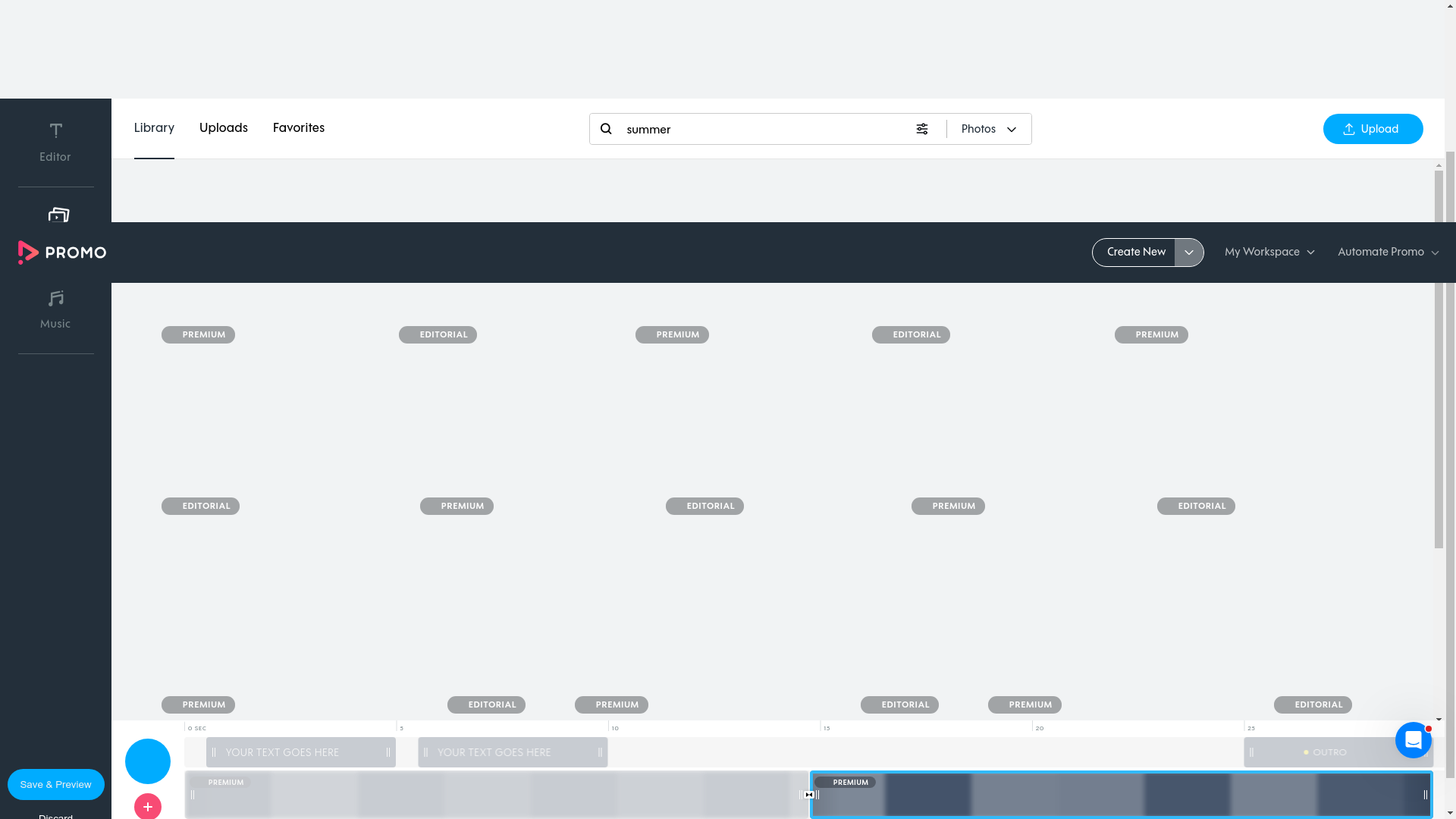Click the search magnifier icon

point(606,129)
